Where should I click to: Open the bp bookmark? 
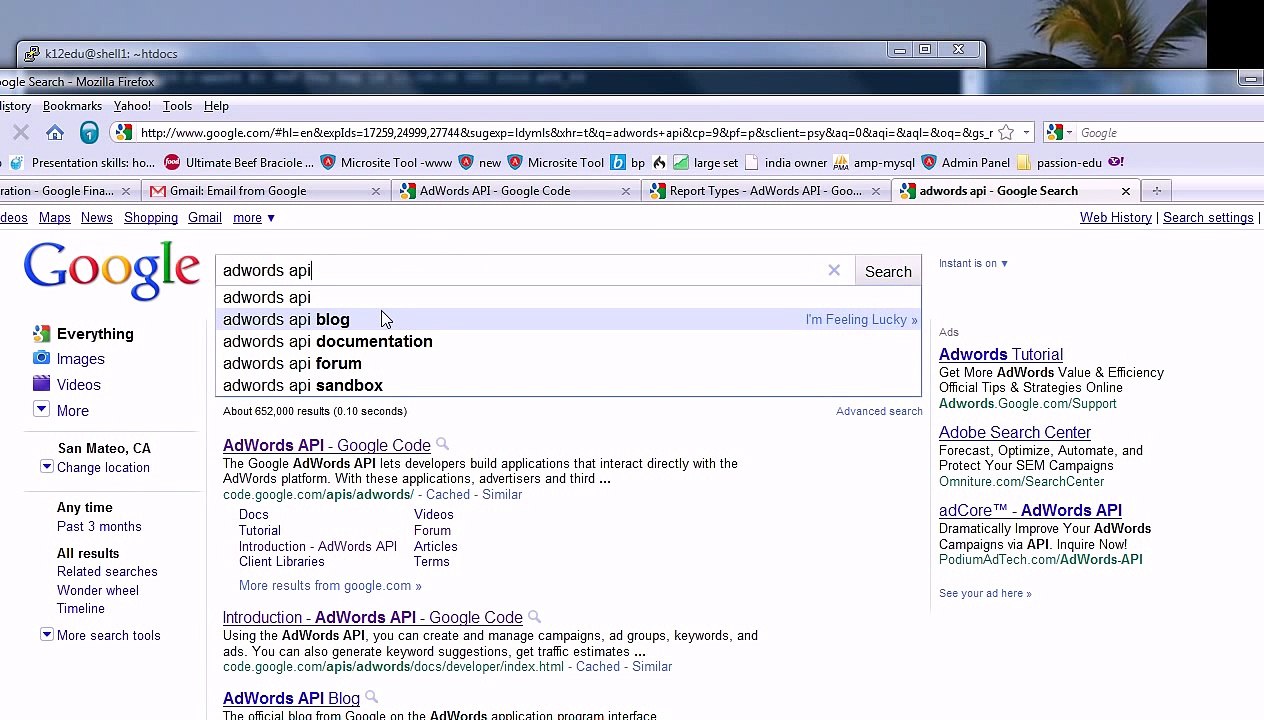pos(629,162)
